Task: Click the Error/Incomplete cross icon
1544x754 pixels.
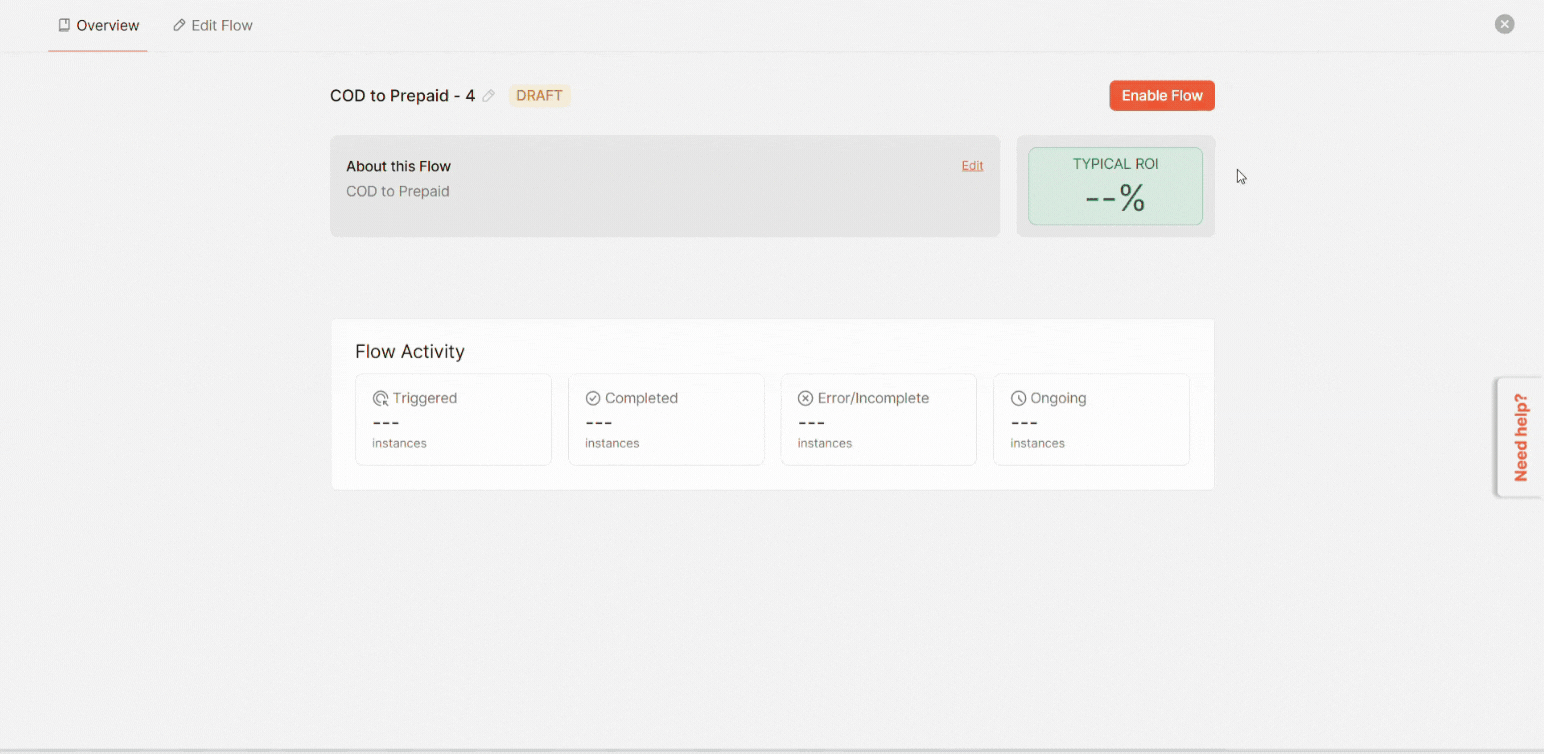Action: click(x=805, y=398)
